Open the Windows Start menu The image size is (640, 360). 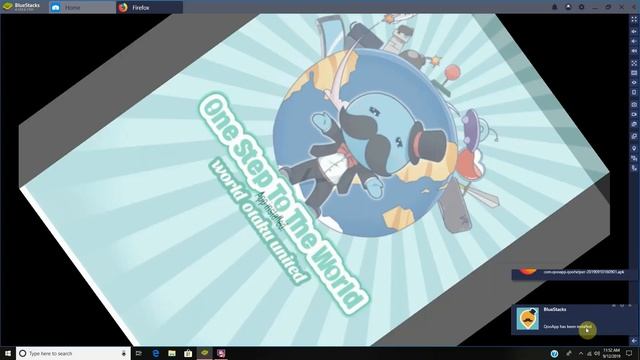pyautogui.click(x=8, y=353)
